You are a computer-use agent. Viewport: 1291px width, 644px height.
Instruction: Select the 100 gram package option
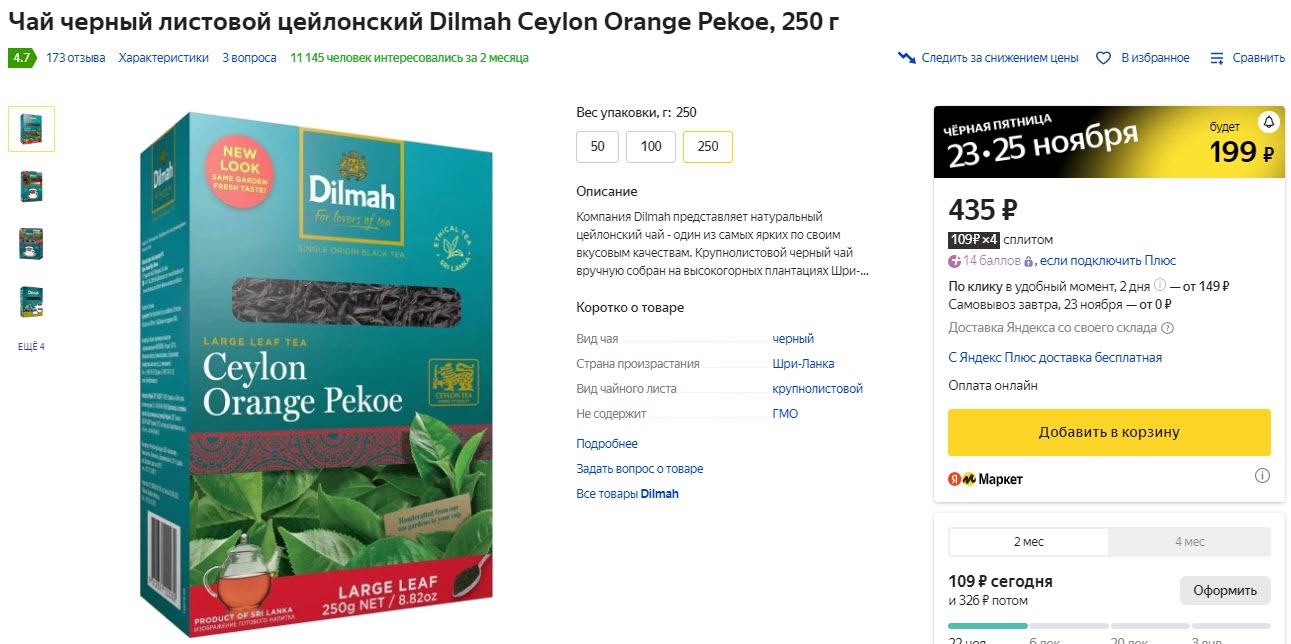pyautogui.click(x=651, y=146)
